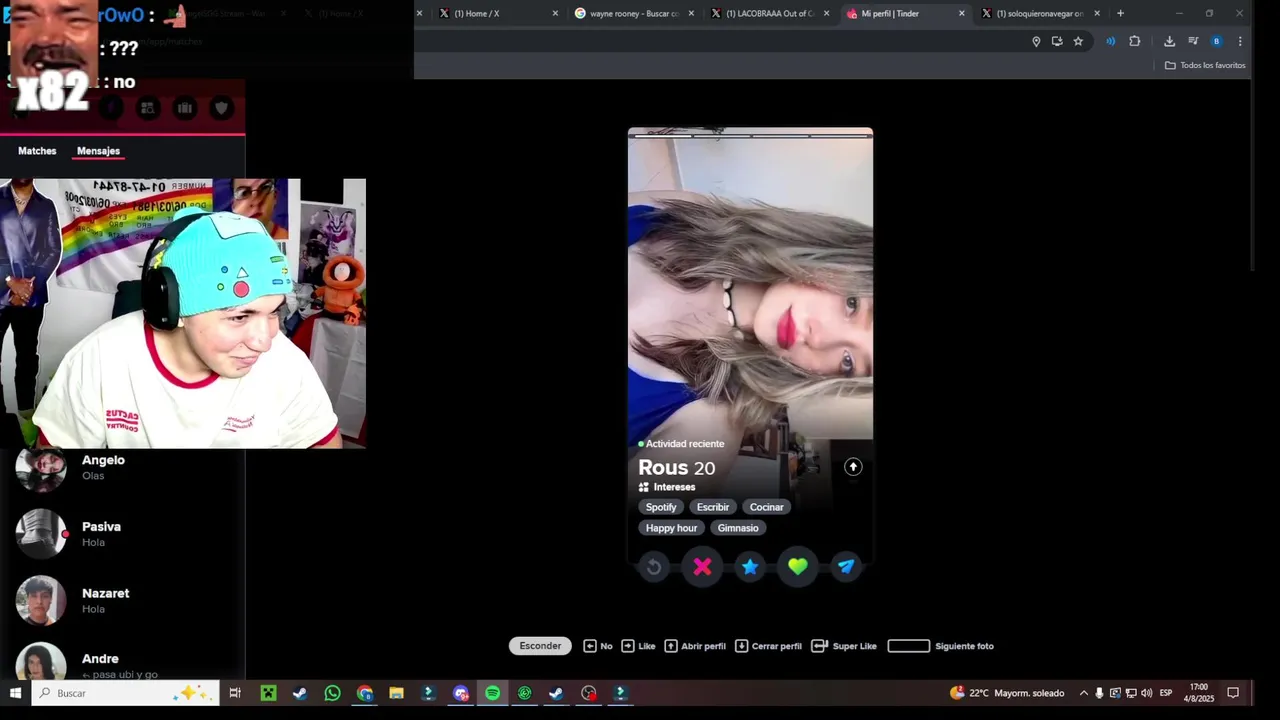Open the weather widget '22°C Mayorm. soleado'
Viewport: 1280px width, 720px height.
1006,693
